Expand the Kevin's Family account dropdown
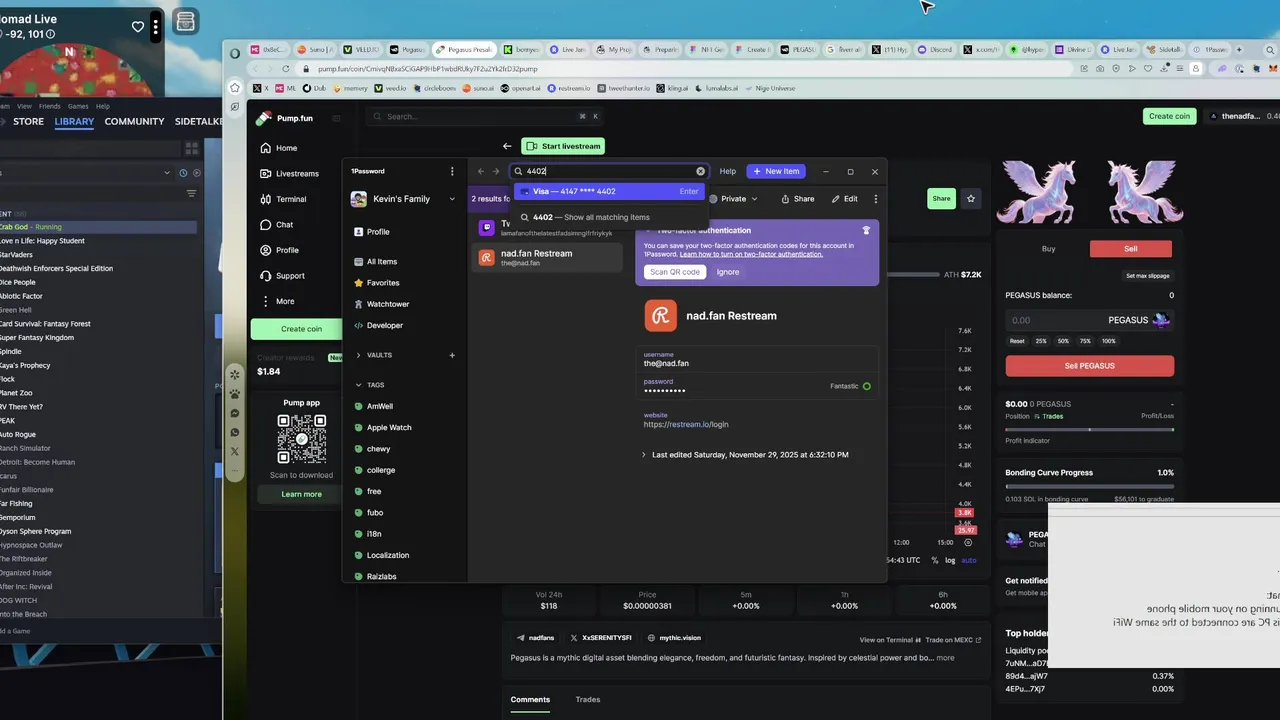The width and height of the screenshot is (1280, 720). click(452, 199)
